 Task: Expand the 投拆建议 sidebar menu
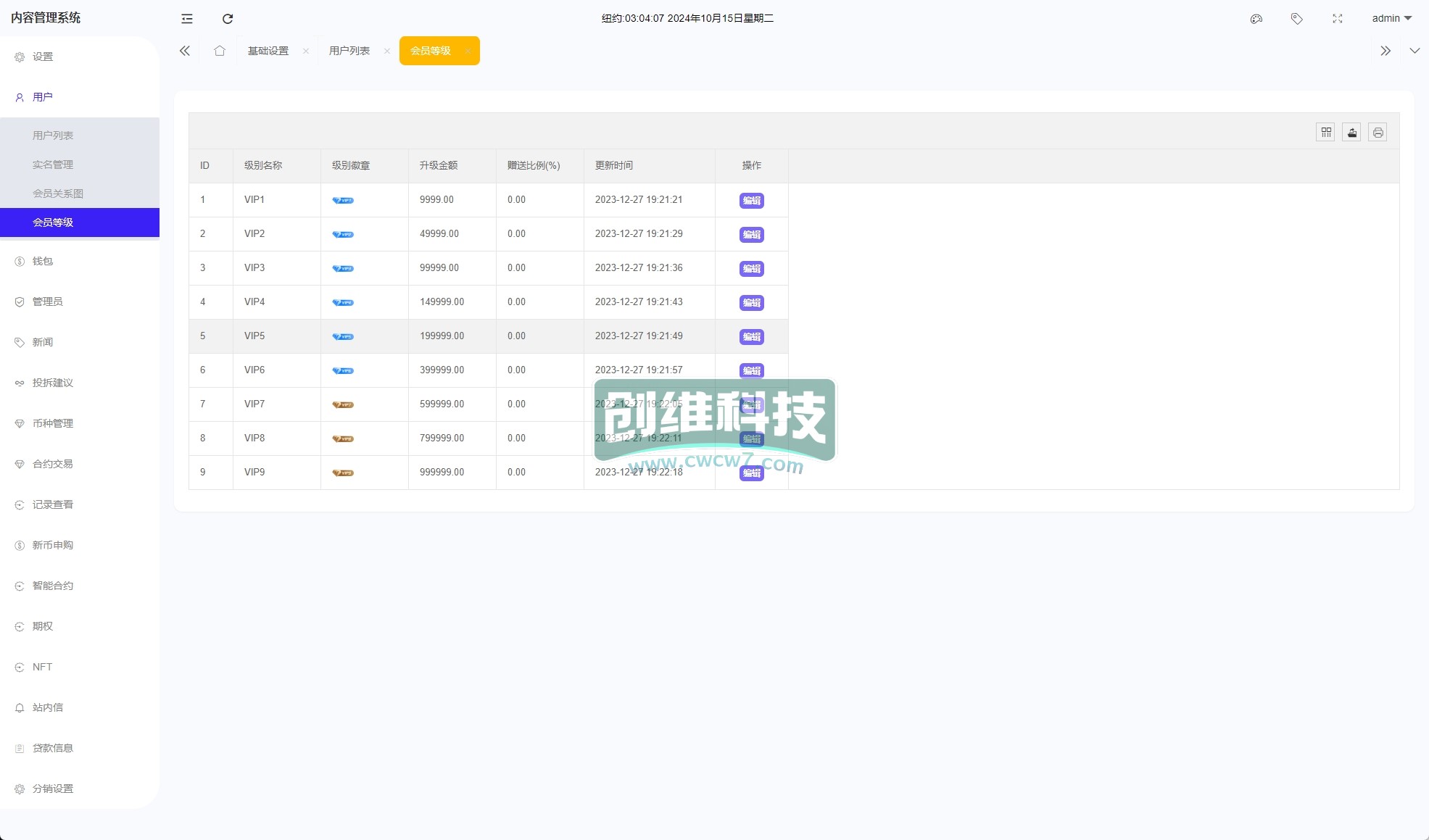click(80, 383)
